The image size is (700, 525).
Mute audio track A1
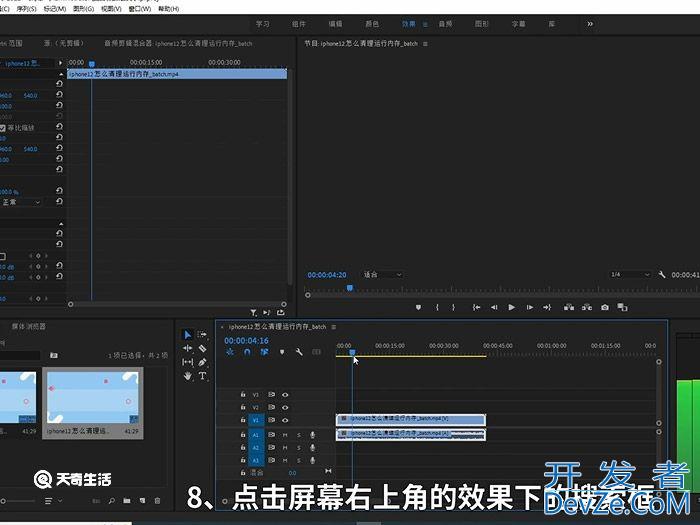tap(285, 435)
